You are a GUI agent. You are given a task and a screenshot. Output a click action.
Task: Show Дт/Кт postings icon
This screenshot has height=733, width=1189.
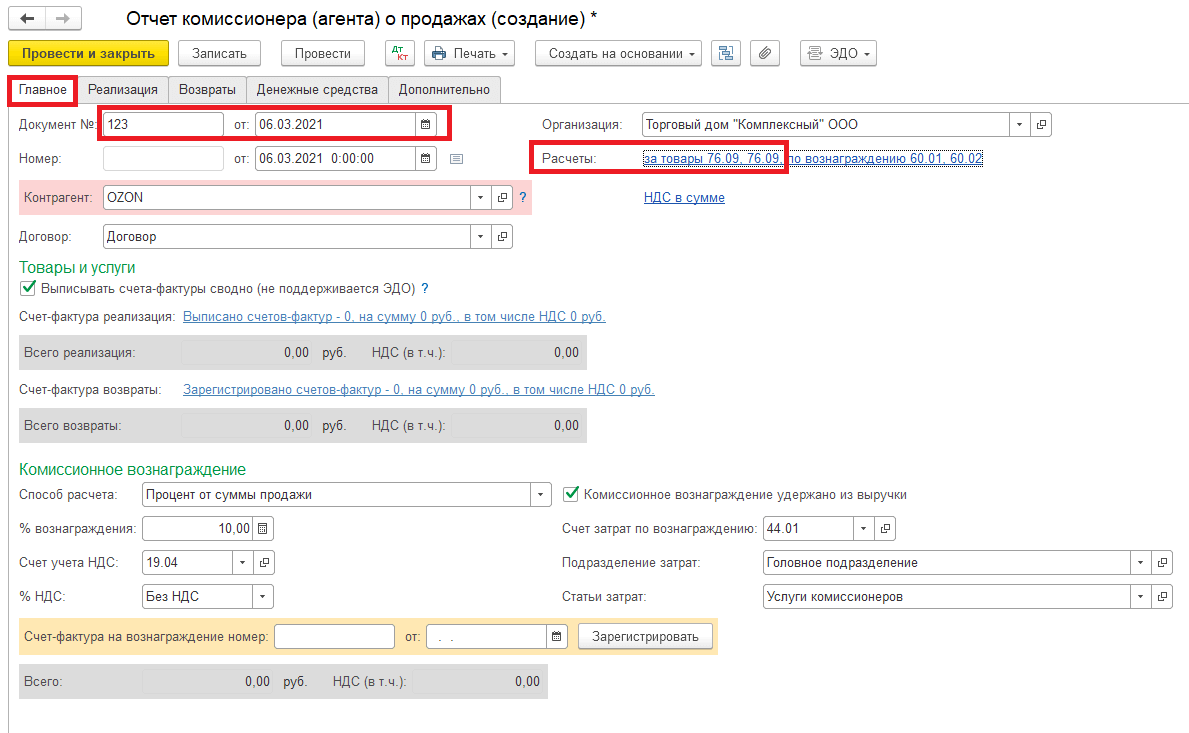click(x=400, y=53)
